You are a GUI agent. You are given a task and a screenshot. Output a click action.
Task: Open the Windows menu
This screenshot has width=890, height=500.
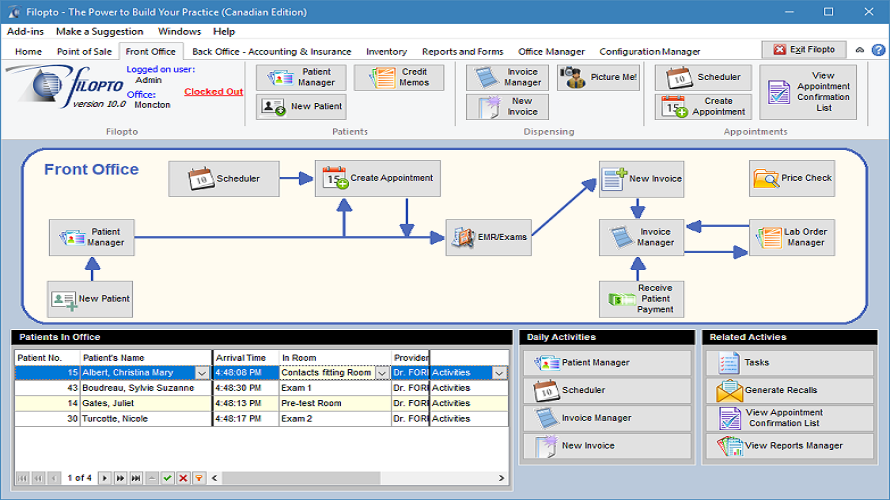point(179,32)
